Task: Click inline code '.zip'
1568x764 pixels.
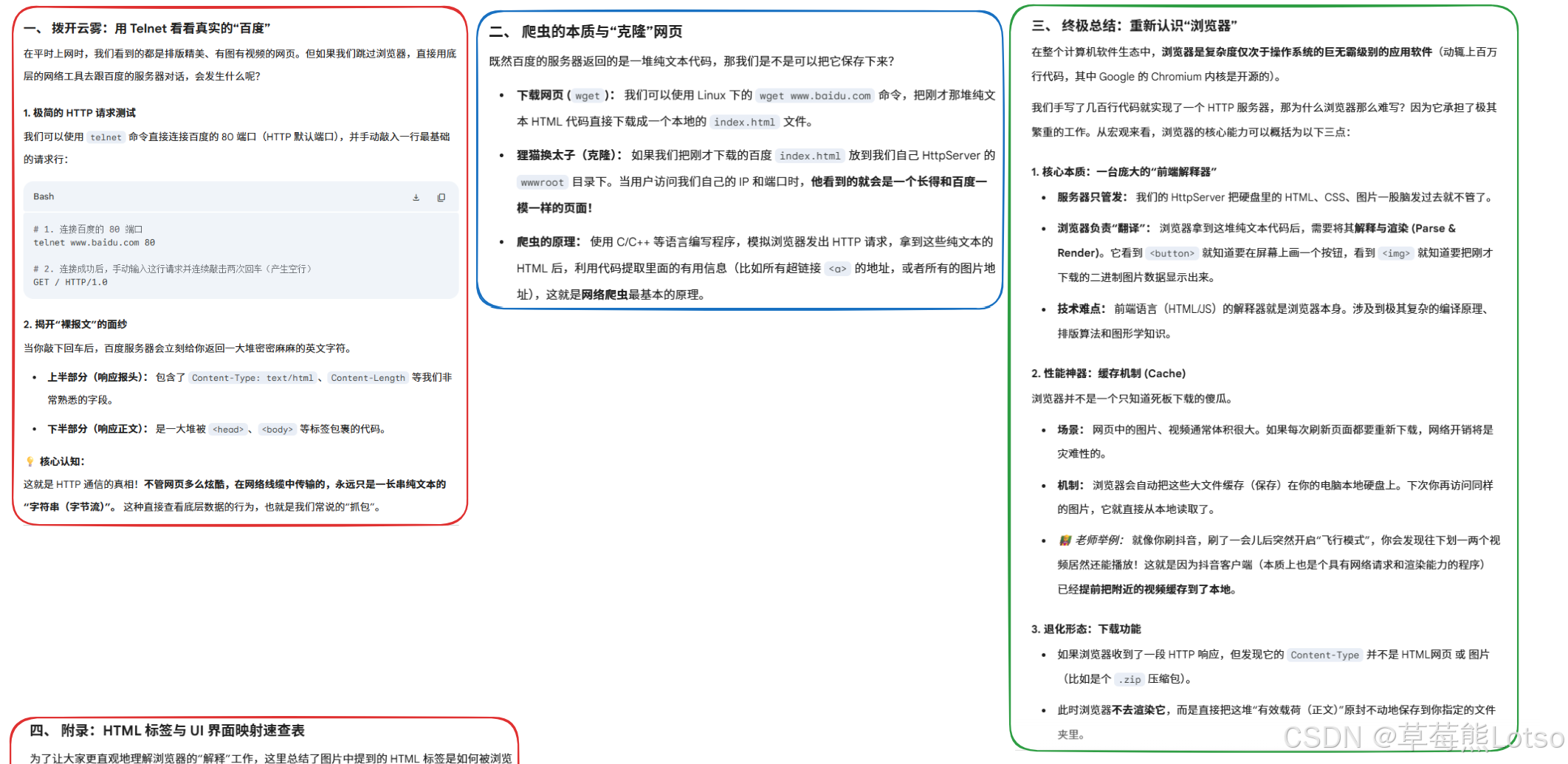Action: tap(1129, 679)
